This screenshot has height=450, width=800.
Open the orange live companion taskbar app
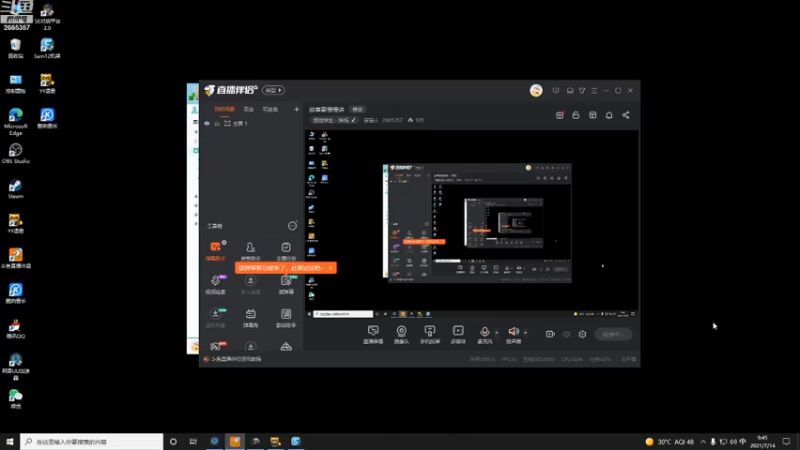coord(235,442)
